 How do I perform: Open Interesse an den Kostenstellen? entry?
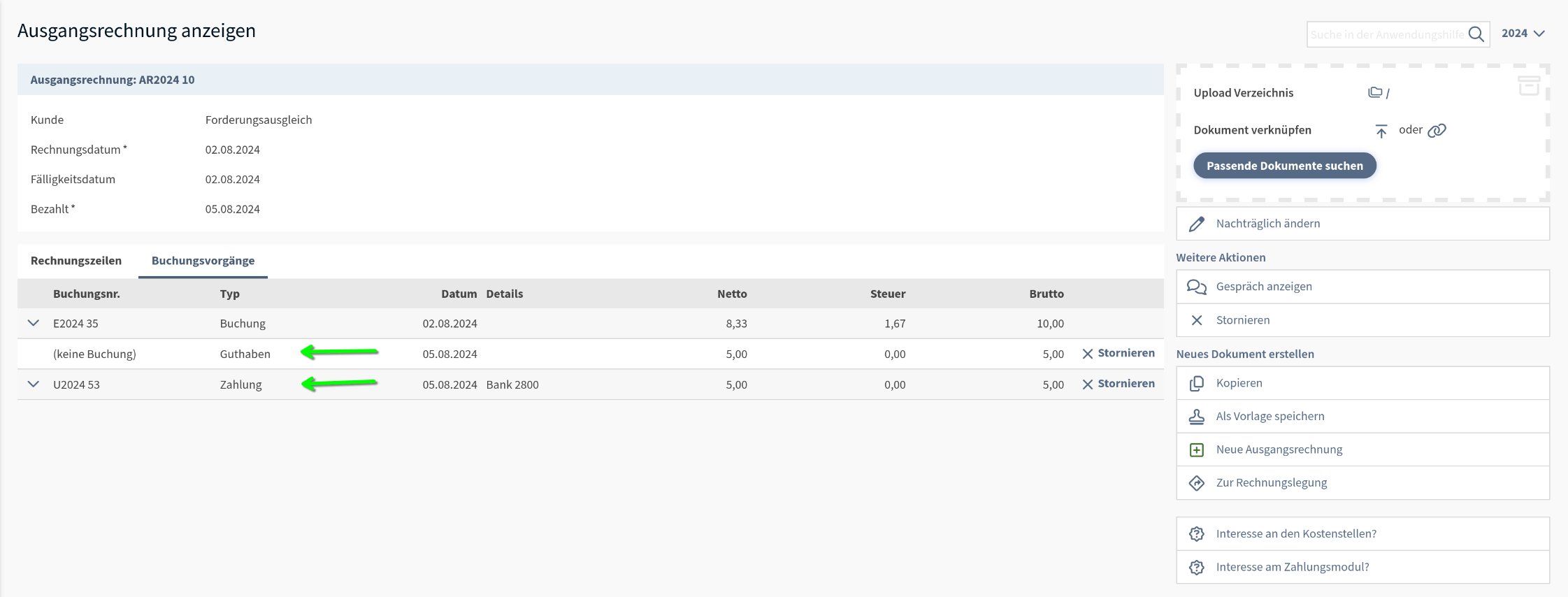(x=1295, y=534)
